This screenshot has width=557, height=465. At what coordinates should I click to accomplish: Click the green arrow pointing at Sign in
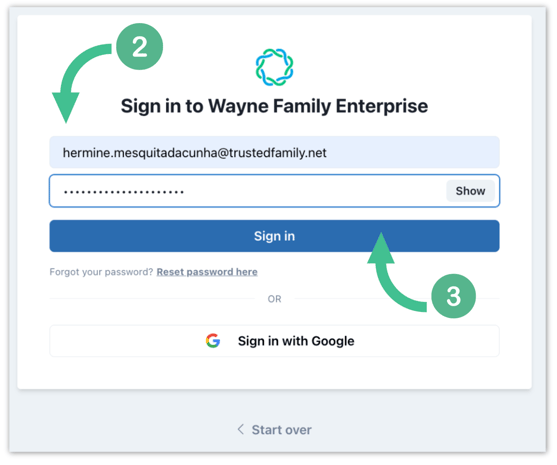[x=396, y=273]
